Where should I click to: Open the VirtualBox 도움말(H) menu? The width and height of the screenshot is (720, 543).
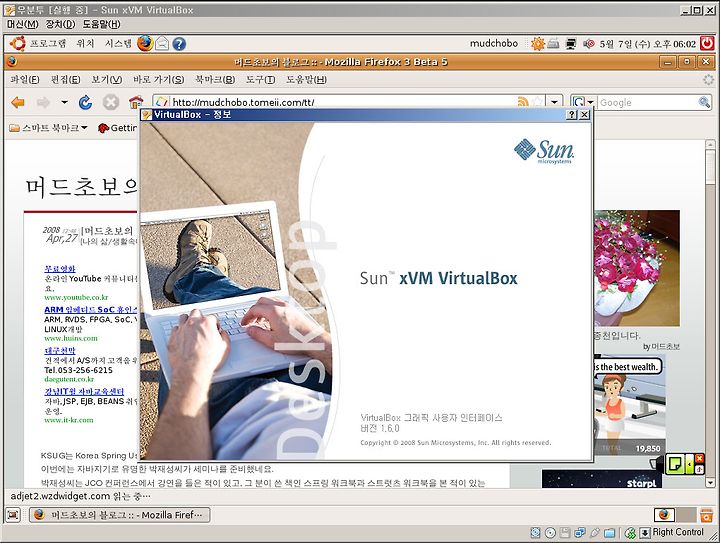[x=101, y=24]
